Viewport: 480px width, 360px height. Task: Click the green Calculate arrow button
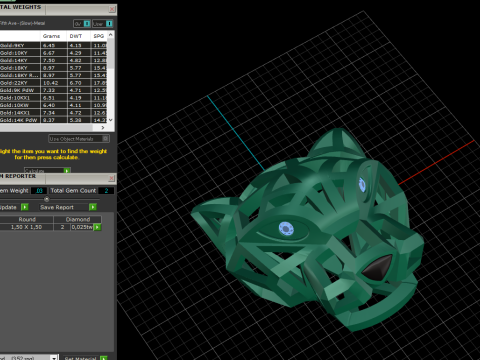pyautogui.click(x=67, y=171)
